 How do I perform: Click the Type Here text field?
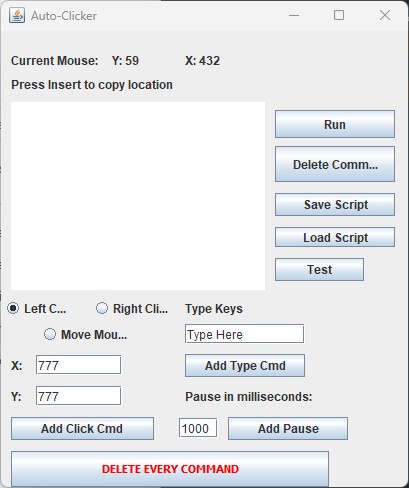point(244,334)
